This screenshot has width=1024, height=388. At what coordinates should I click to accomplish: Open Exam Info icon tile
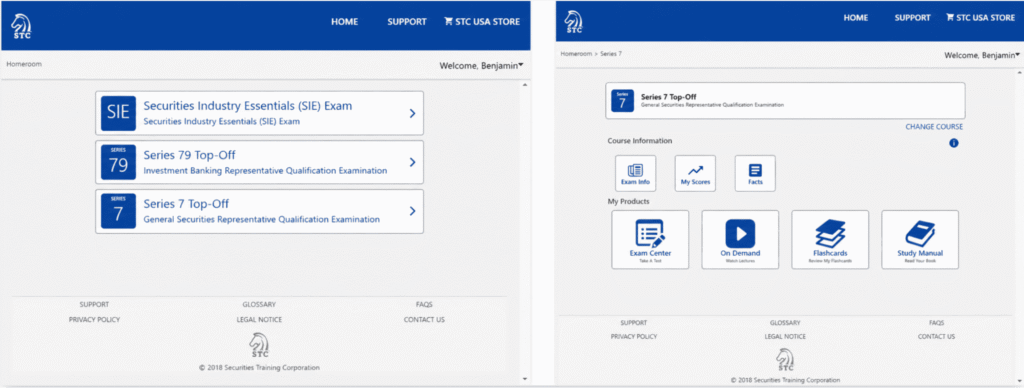(635, 173)
